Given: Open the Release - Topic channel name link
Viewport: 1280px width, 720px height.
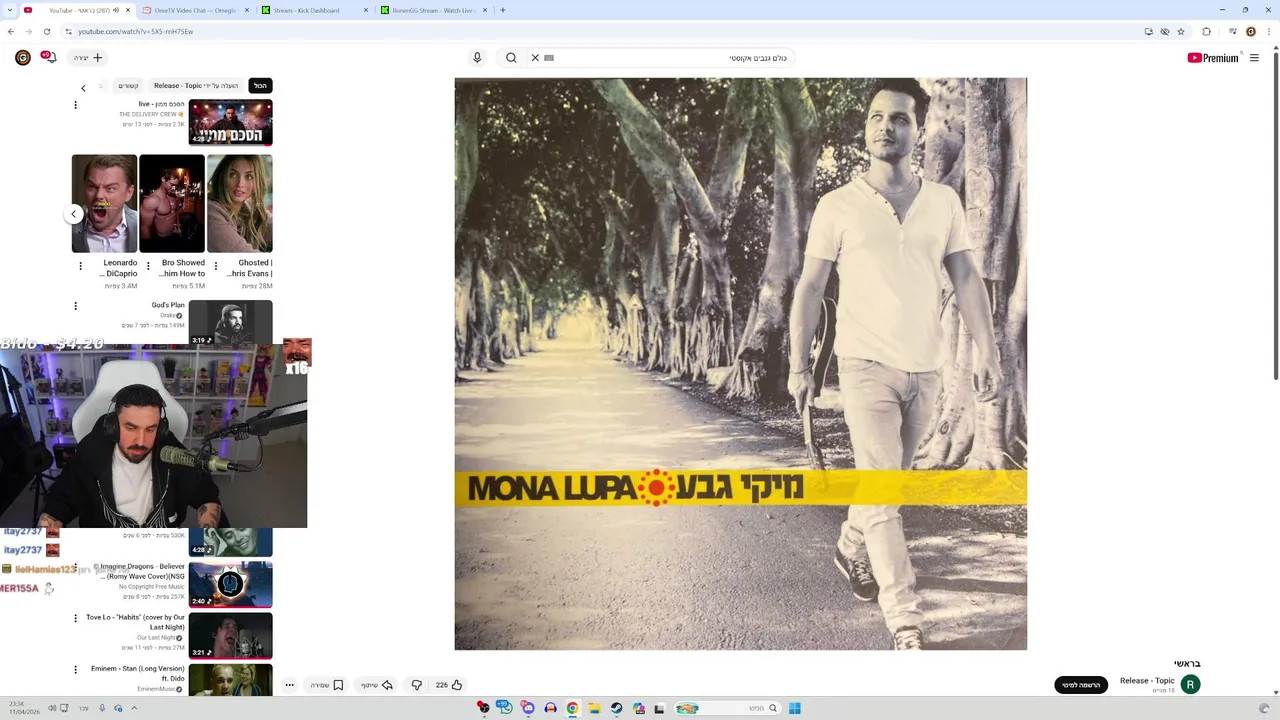Looking at the screenshot, I should pos(1147,680).
